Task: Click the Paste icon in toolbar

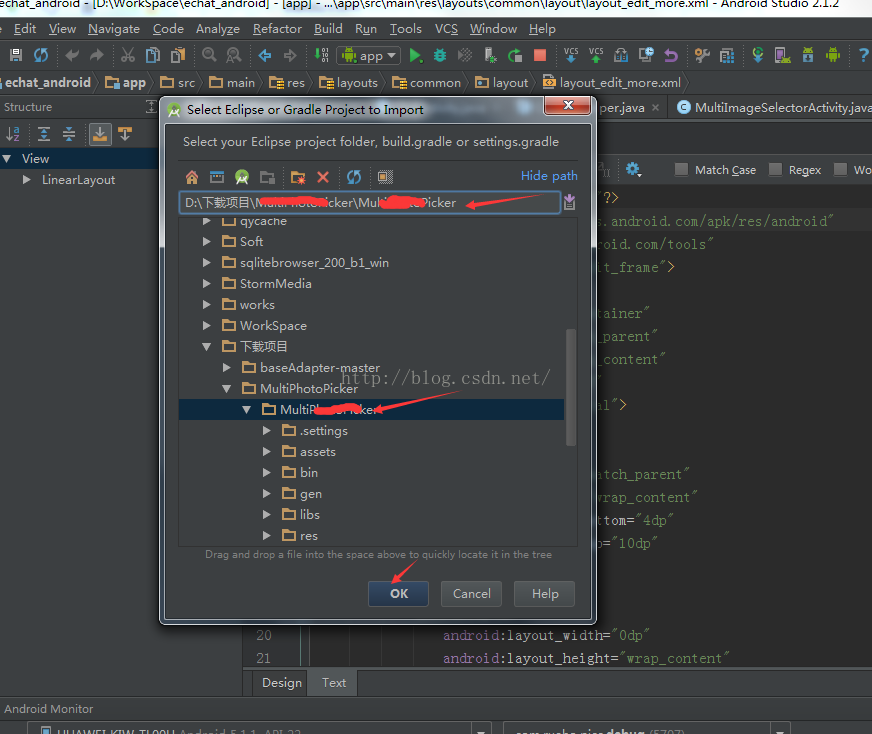Action: pyautogui.click(x=178, y=55)
